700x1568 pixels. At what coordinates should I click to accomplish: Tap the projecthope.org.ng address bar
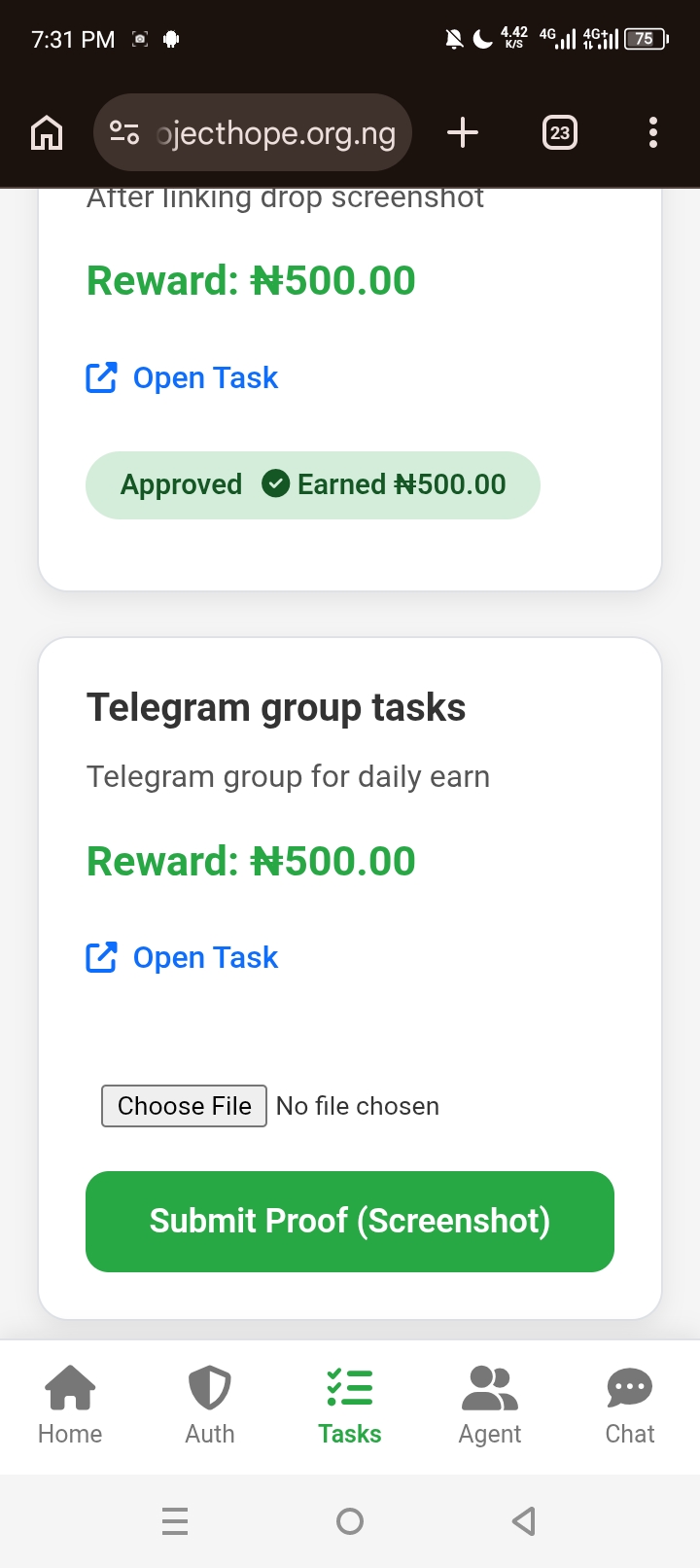pos(276,132)
